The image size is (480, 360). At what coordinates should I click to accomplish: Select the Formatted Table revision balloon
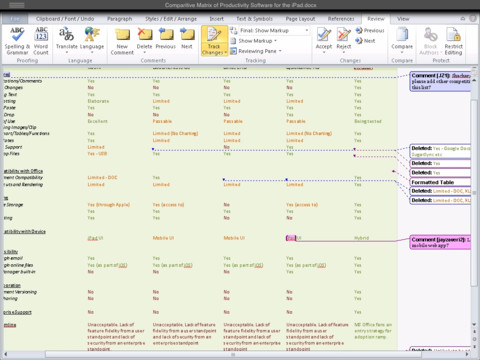point(440,182)
